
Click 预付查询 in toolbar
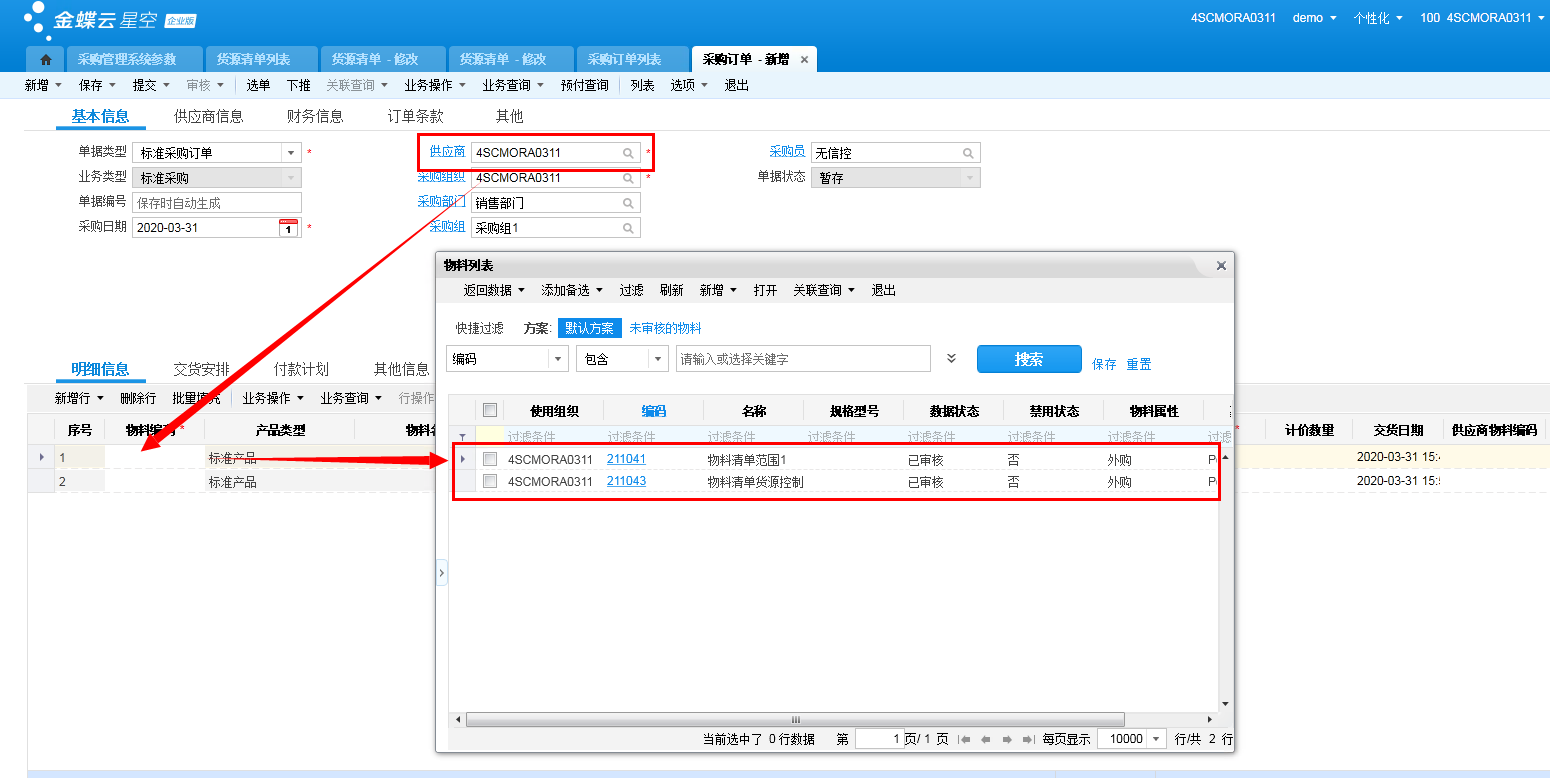tap(585, 85)
